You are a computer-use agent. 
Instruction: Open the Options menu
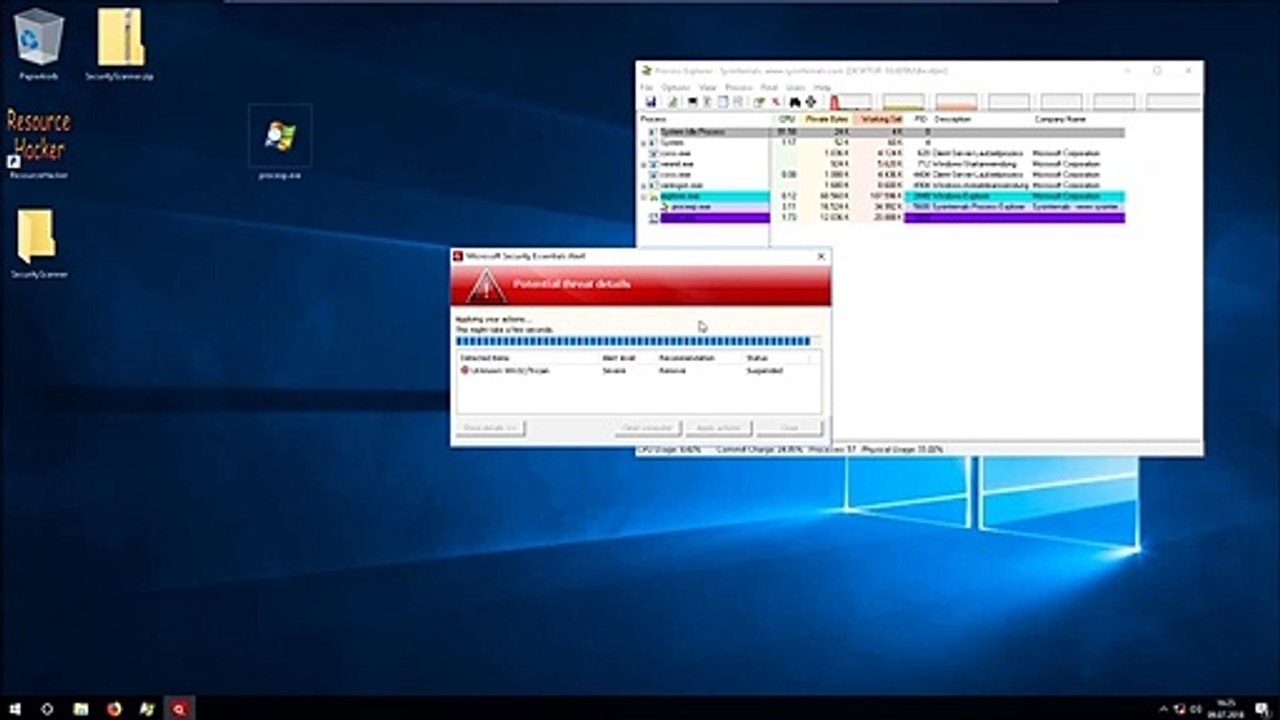click(676, 87)
